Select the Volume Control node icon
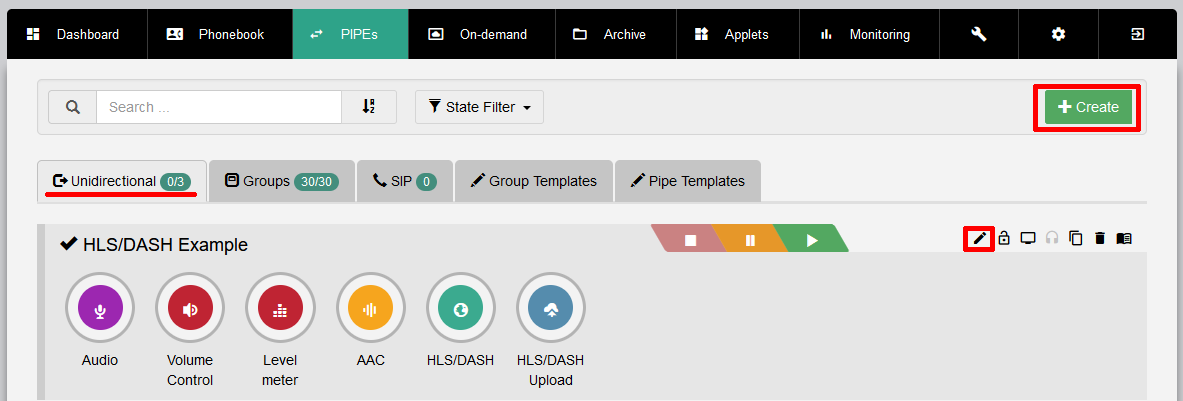Image resolution: width=1183 pixels, height=401 pixels. (190, 311)
